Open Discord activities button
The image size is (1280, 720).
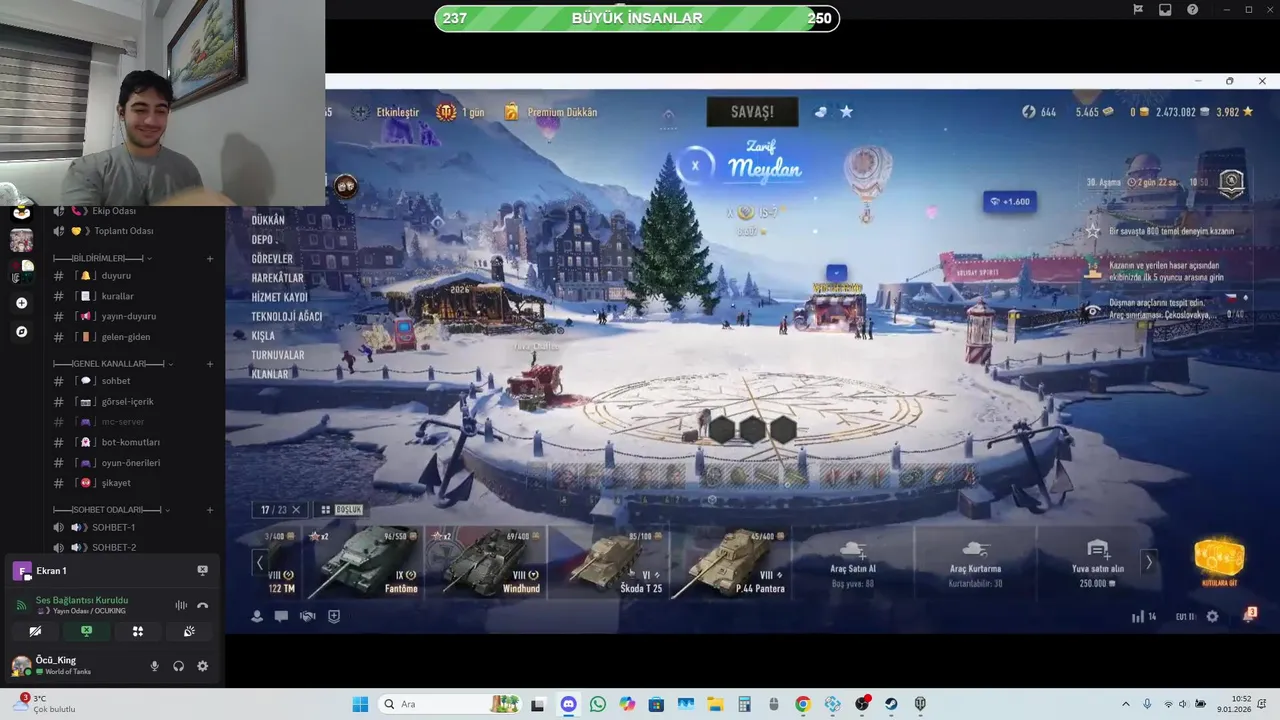138,632
